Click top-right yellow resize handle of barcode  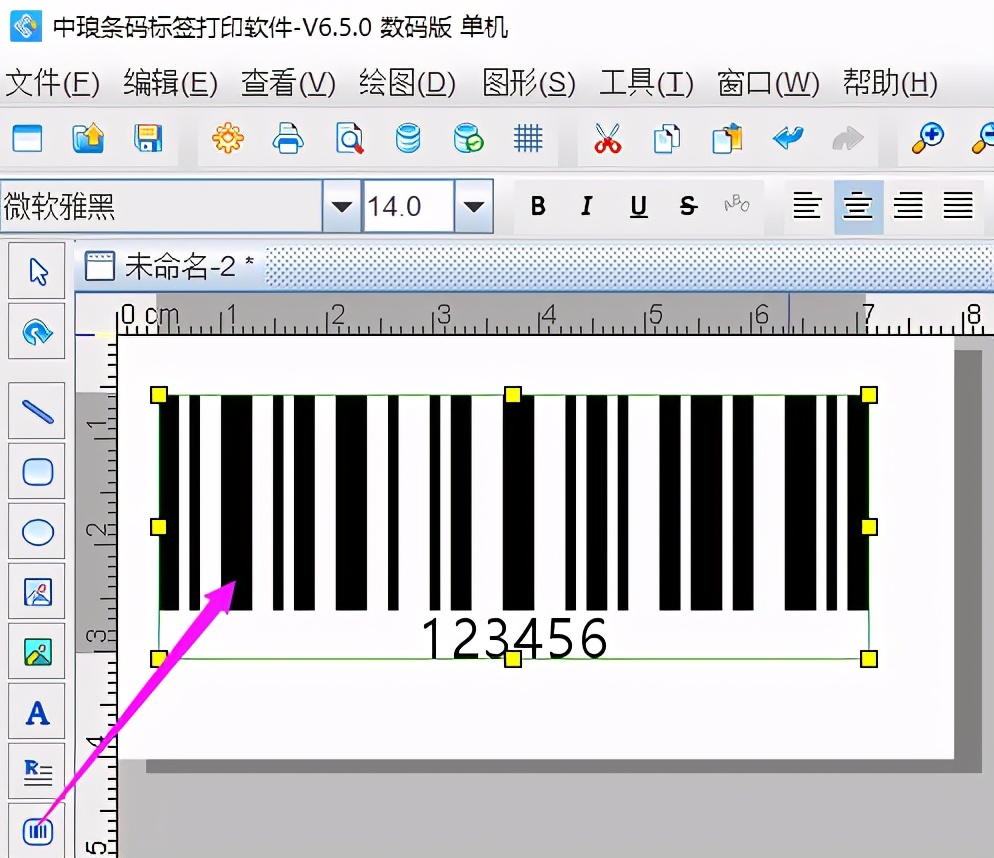pyautogui.click(x=869, y=395)
